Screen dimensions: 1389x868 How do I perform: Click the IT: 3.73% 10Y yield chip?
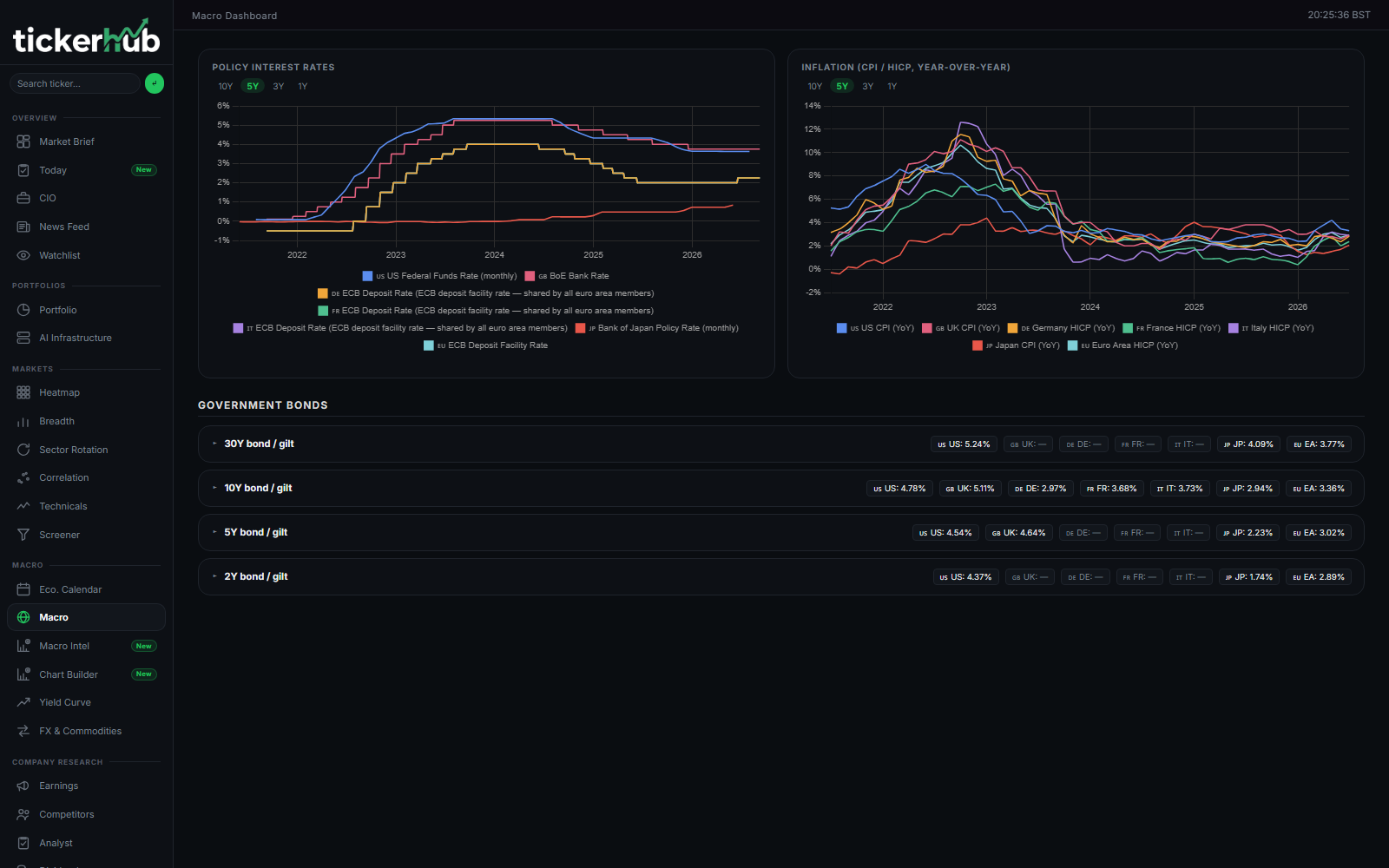tap(1180, 489)
